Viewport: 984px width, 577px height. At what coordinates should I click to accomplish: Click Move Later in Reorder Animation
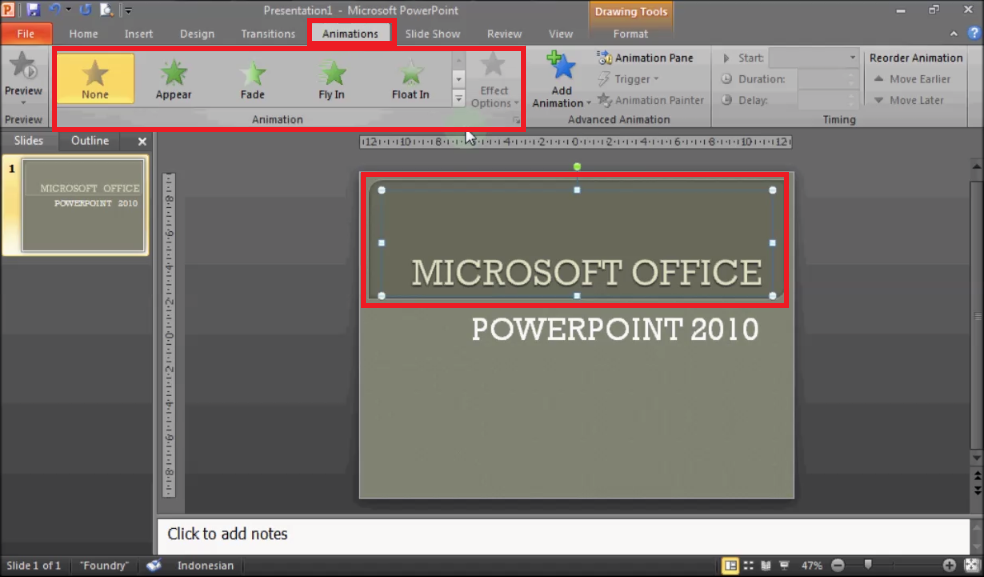tap(909, 100)
